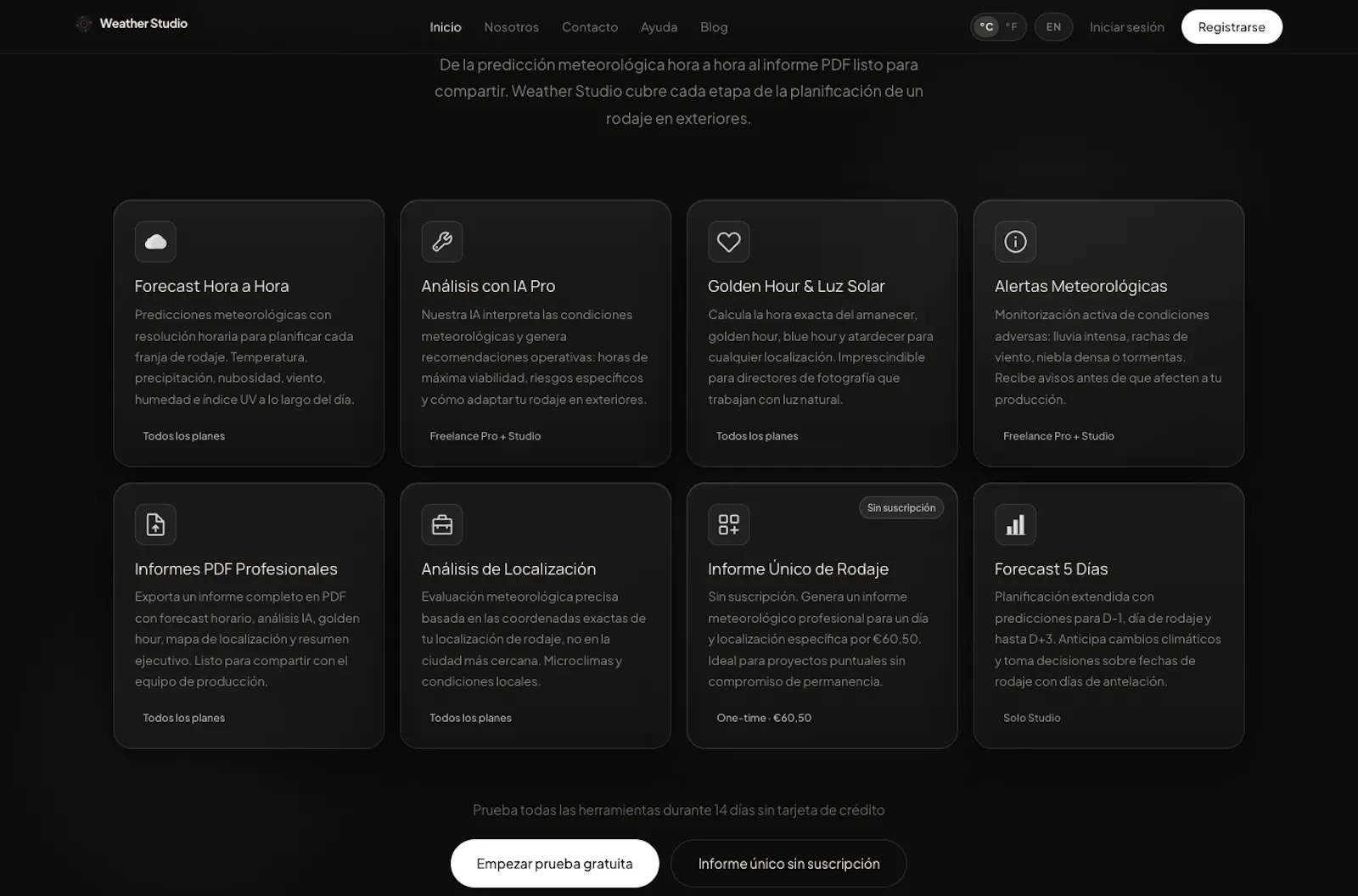1358x896 pixels.
Task: Open the Inicio nav item
Action: point(446,27)
